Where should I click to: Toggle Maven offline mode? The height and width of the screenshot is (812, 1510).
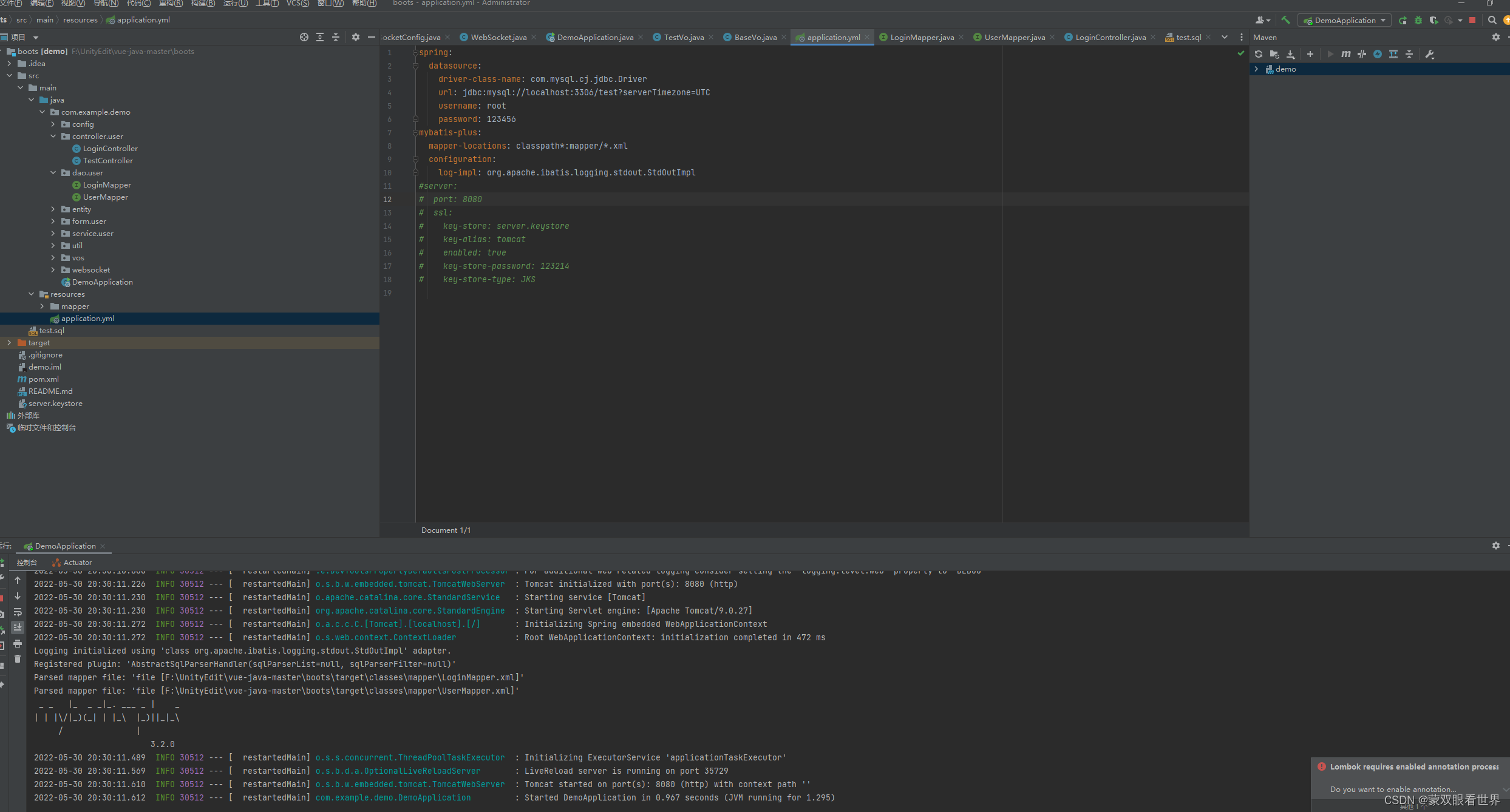[x=1362, y=54]
